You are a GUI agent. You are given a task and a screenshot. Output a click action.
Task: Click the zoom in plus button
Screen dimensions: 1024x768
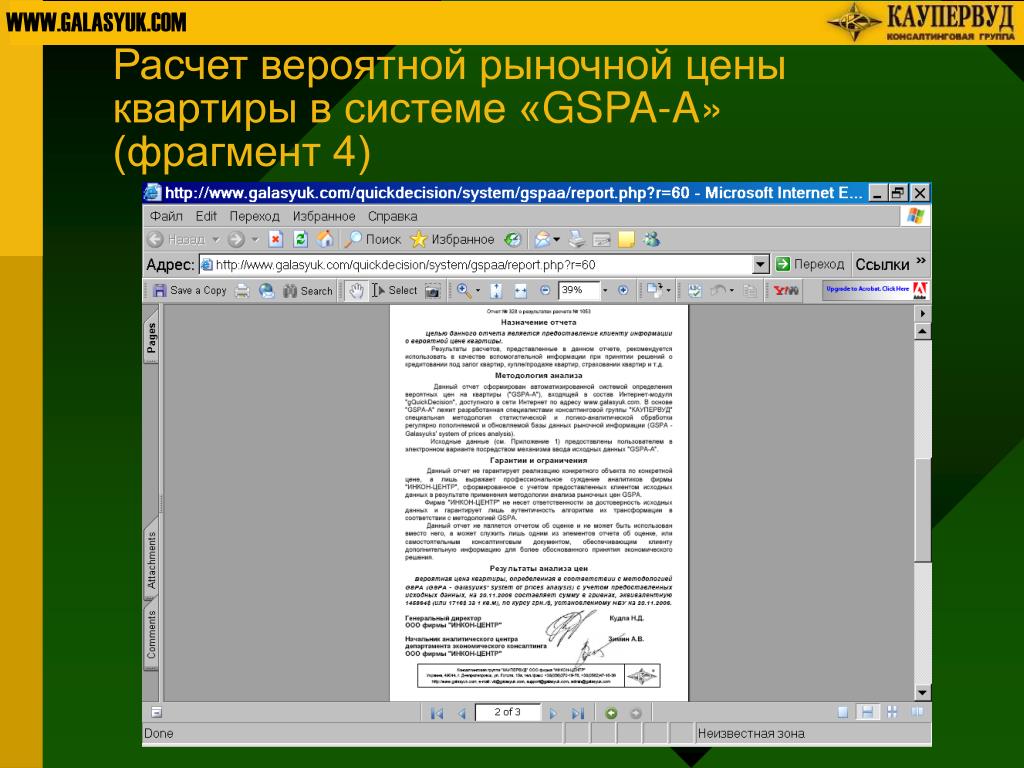[x=623, y=291]
